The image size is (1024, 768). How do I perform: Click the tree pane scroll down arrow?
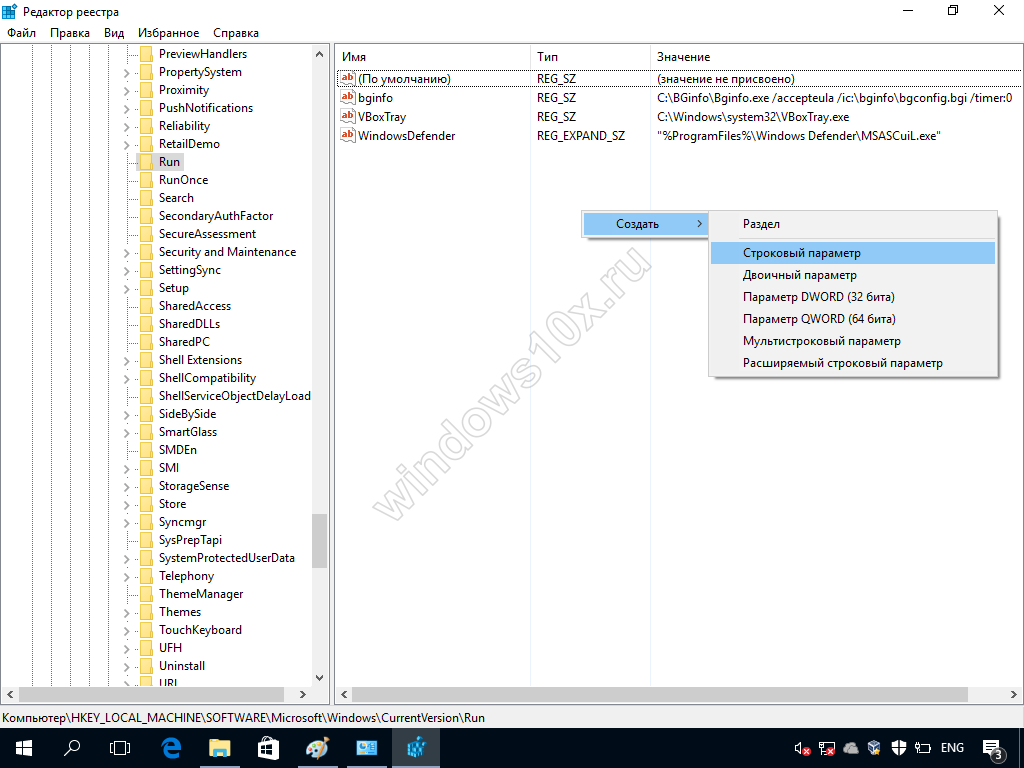click(x=320, y=677)
